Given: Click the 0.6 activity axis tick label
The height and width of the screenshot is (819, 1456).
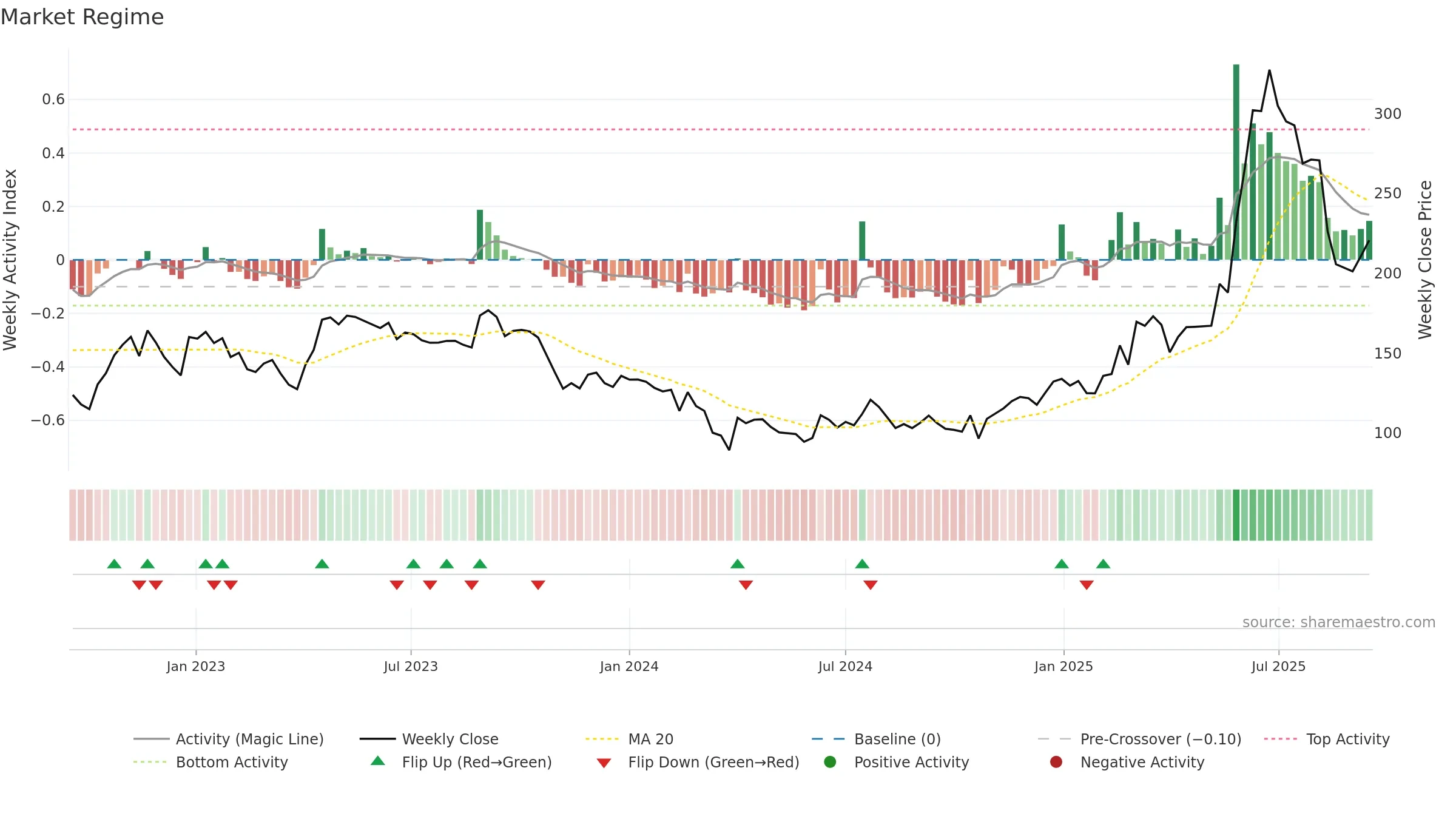Looking at the screenshot, I should pyautogui.click(x=53, y=99).
